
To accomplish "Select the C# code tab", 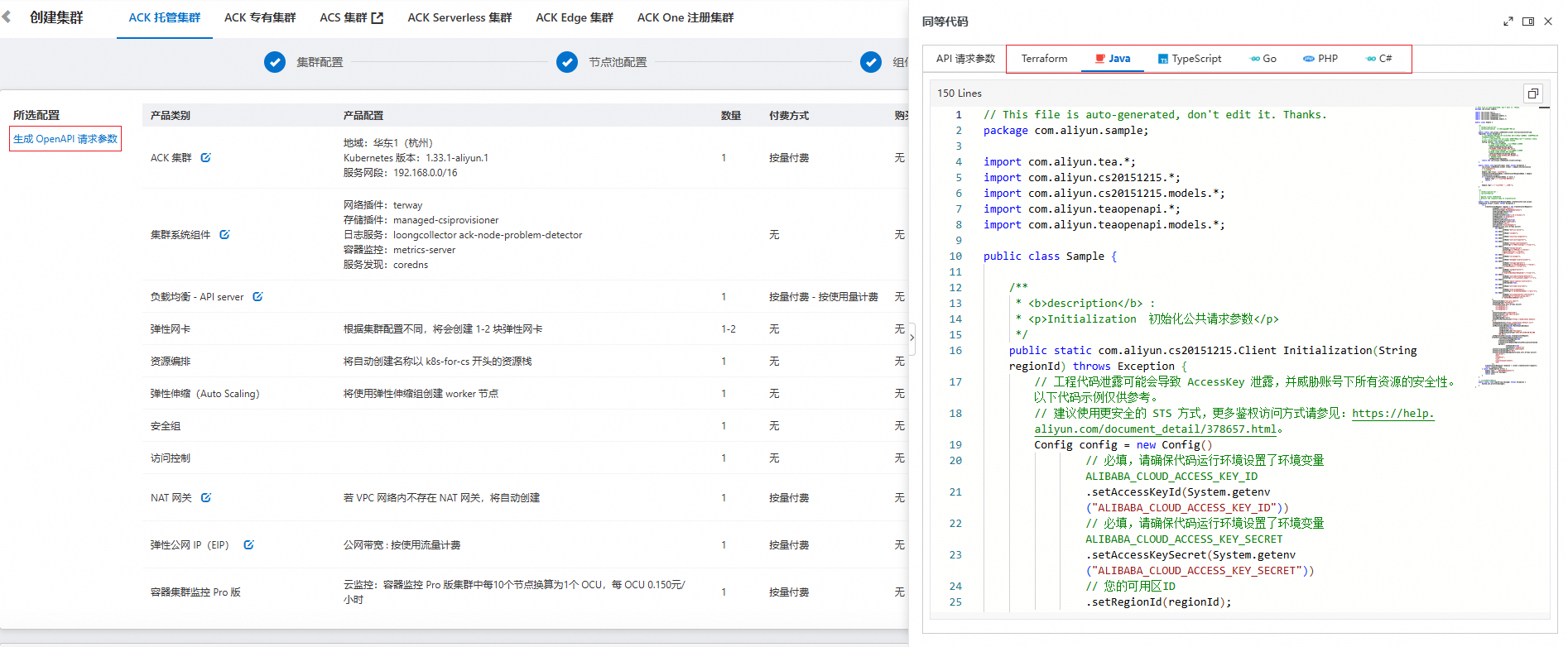I will pyautogui.click(x=1379, y=59).
